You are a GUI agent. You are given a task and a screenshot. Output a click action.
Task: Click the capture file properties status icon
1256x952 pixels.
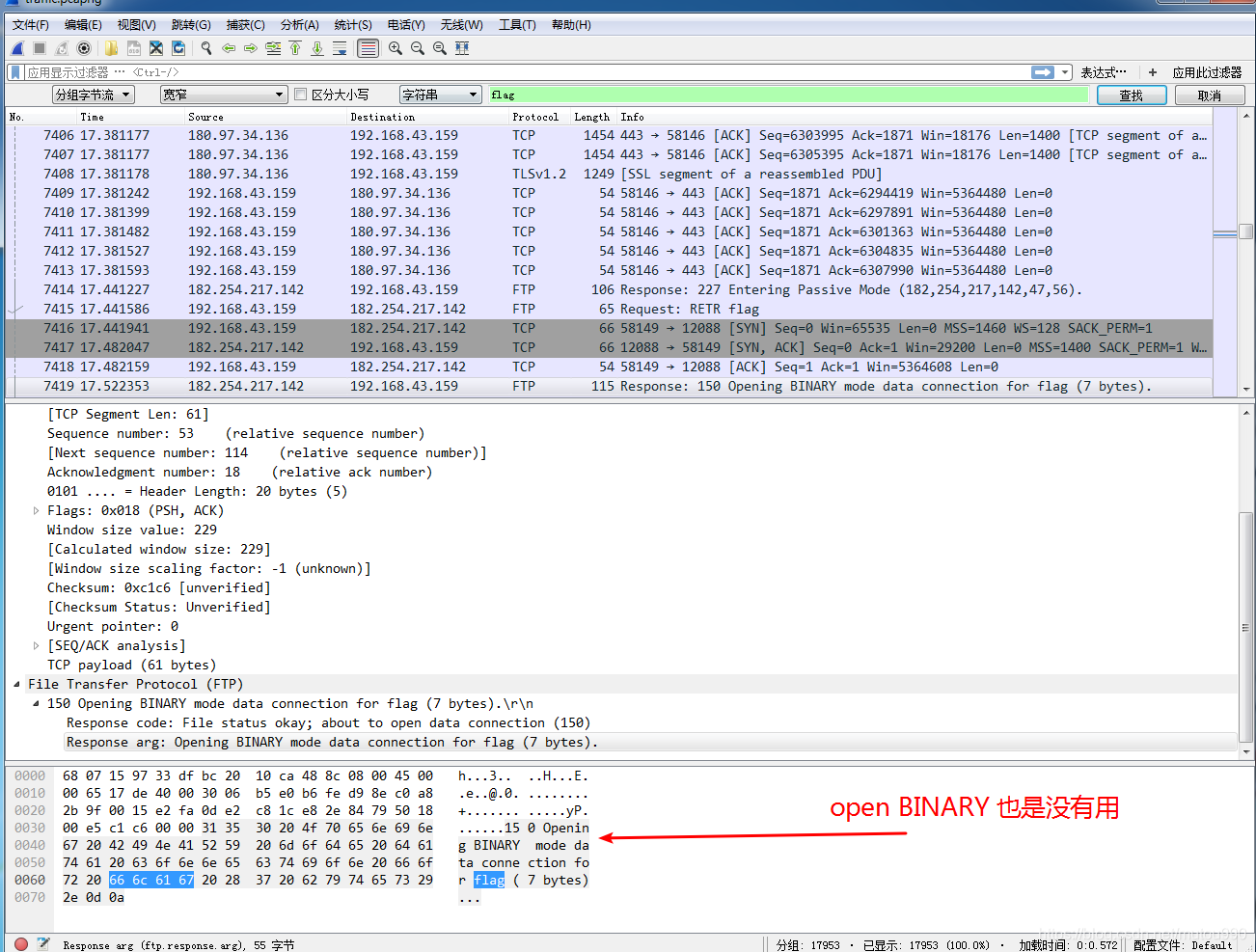(x=43, y=944)
